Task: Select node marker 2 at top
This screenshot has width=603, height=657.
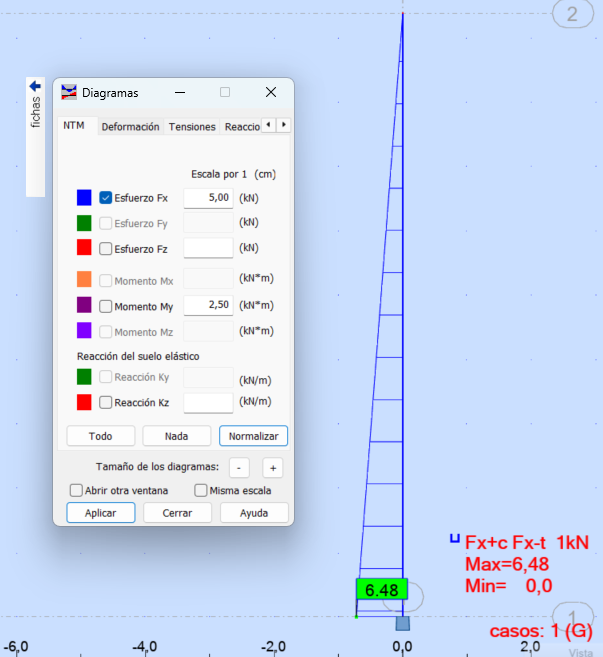Action: tap(571, 14)
